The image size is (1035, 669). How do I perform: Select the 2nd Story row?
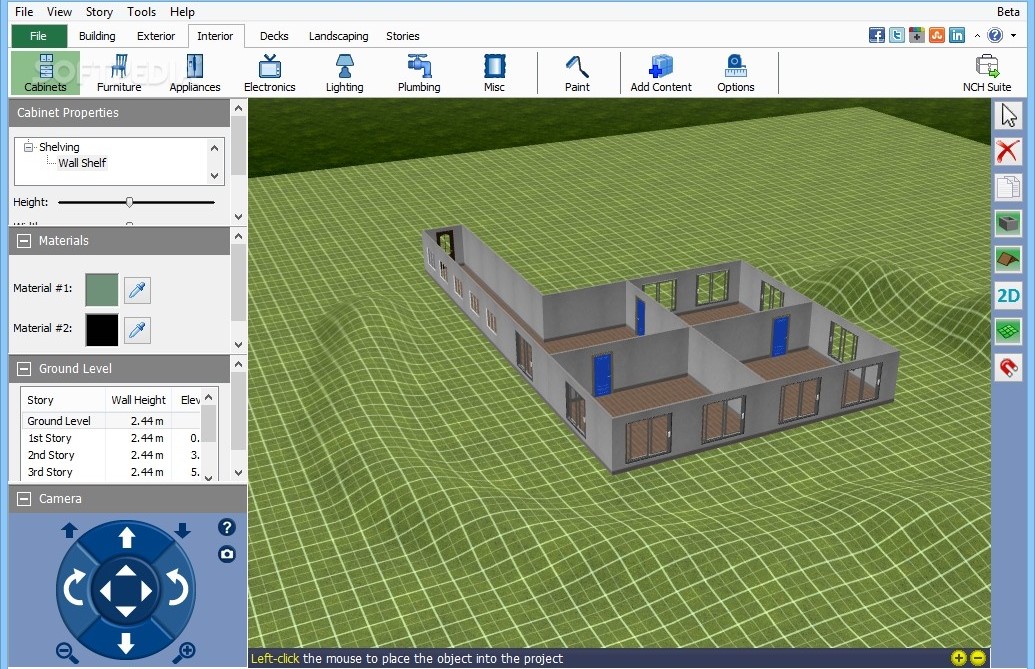tap(51, 455)
